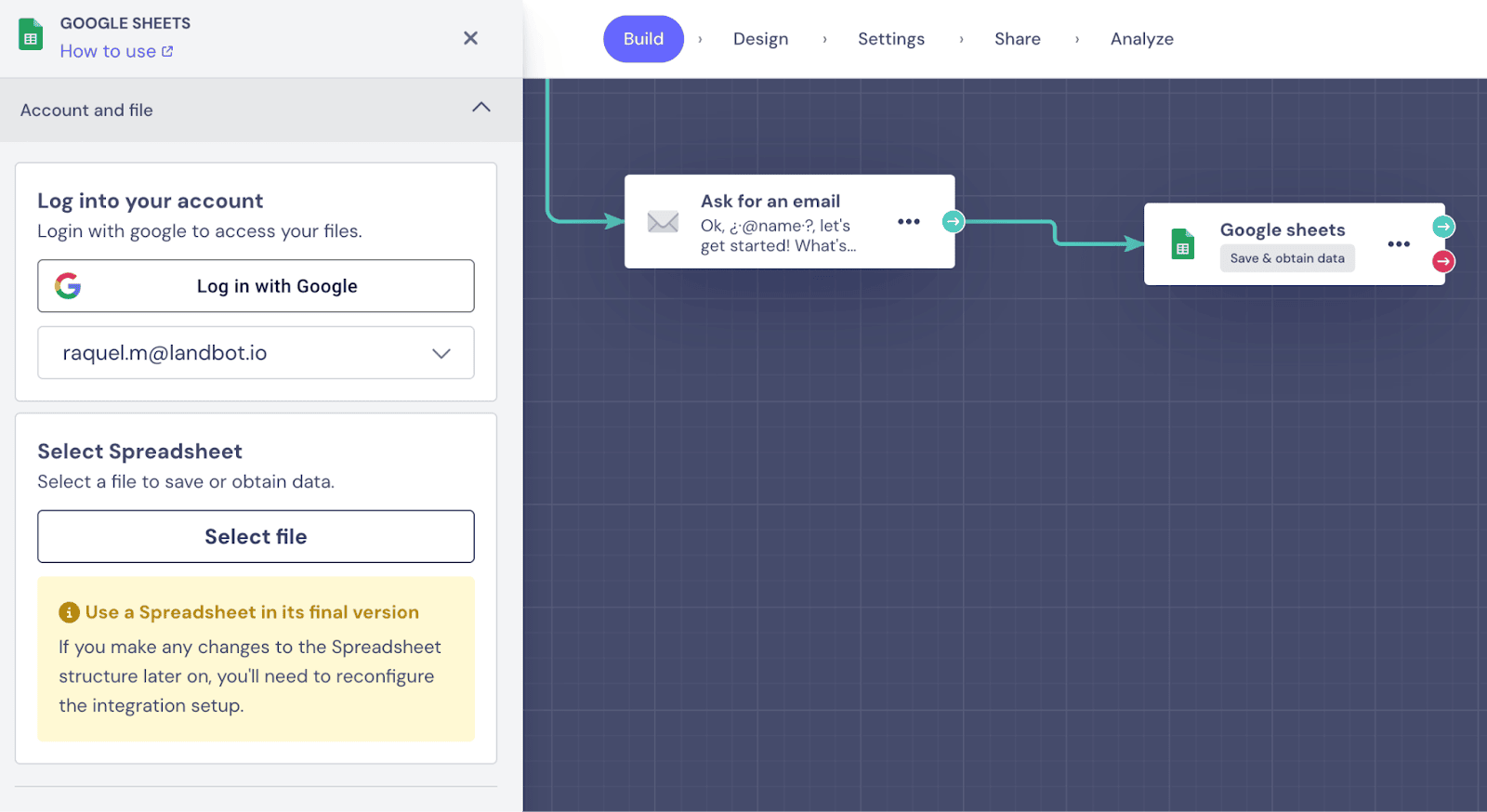Switch to the Build tab
The width and height of the screenshot is (1487, 812).
(x=643, y=39)
